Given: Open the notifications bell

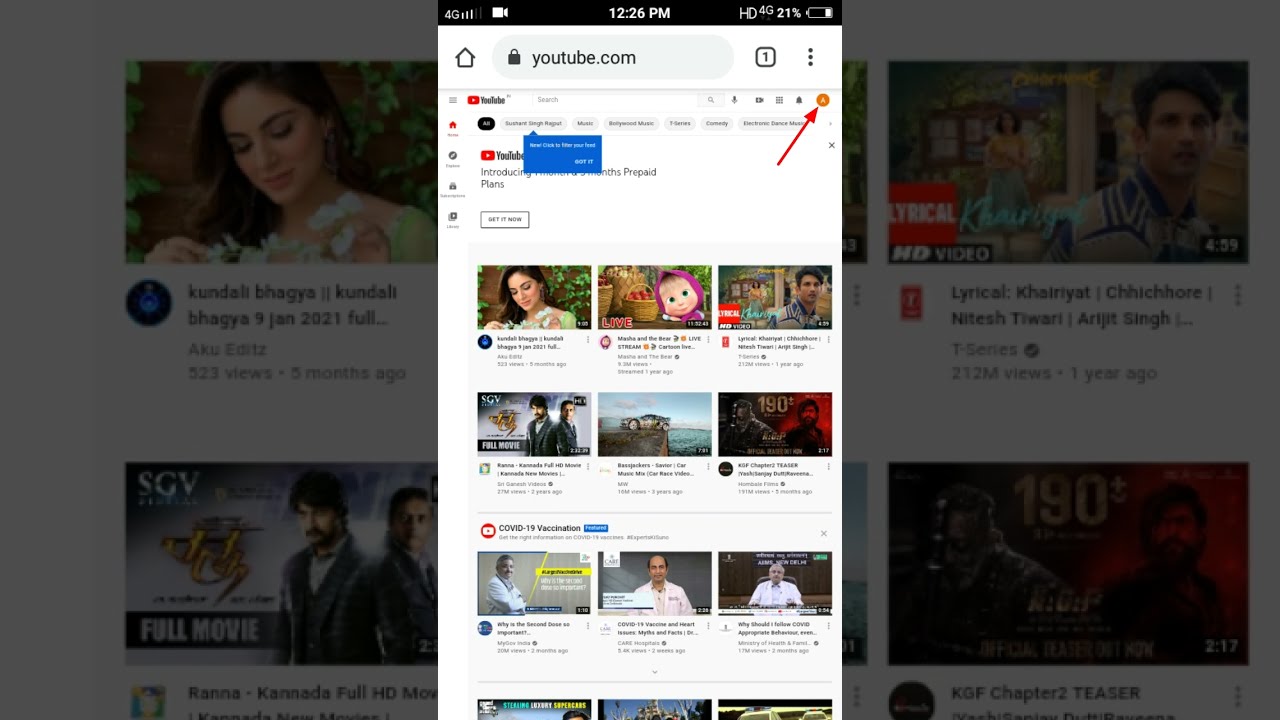Looking at the screenshot, I should pos(799,100).
